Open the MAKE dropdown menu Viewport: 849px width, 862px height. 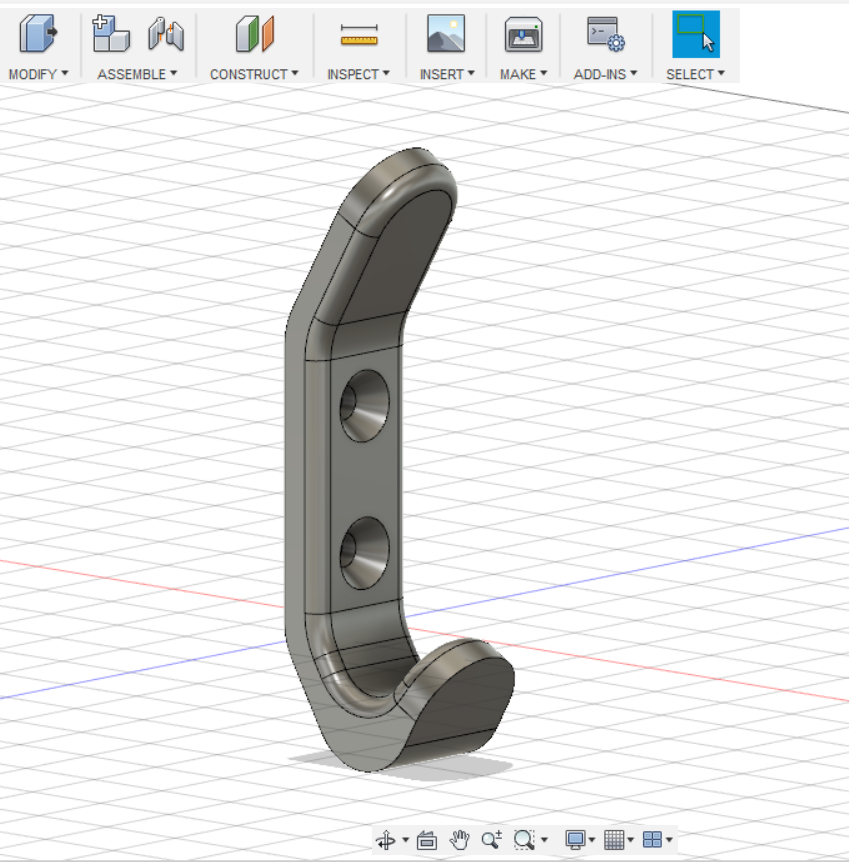click(x=523, y=74)
